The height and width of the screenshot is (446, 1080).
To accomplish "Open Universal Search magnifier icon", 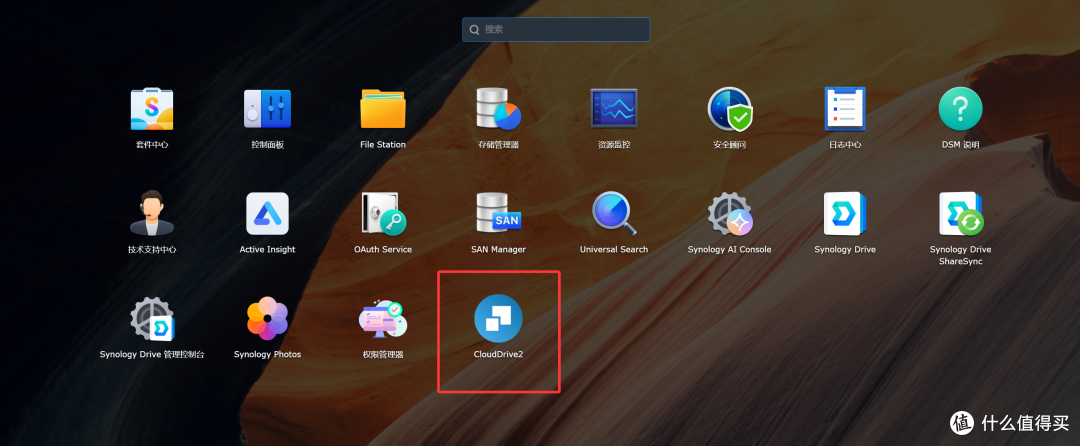I will click(614, 213).
